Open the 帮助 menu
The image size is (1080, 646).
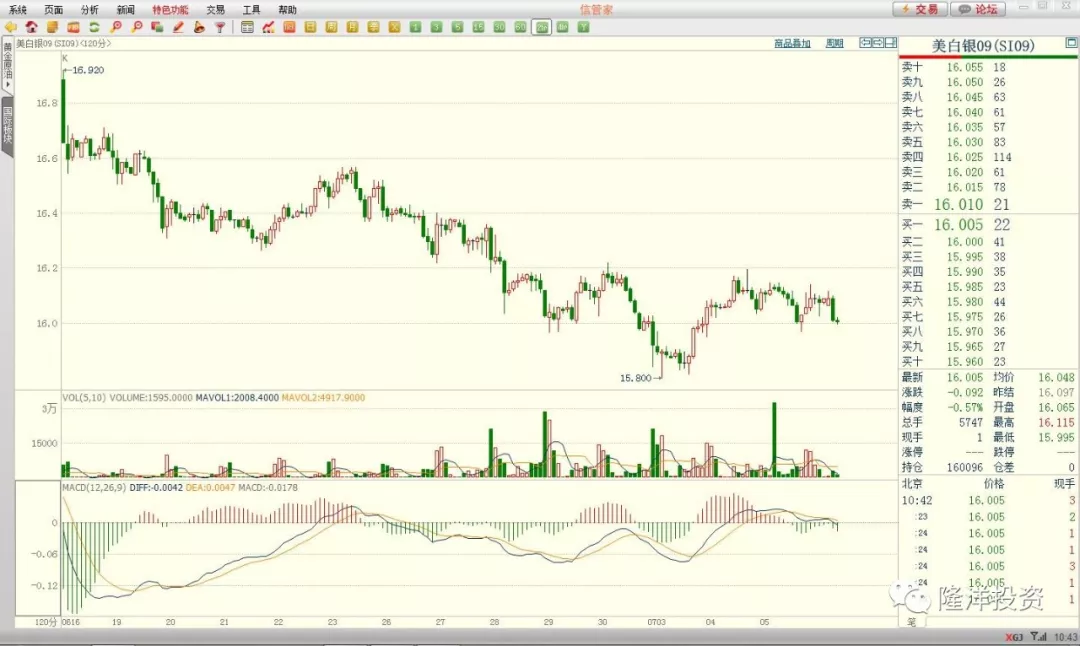pyautogui.click(x=287, y=10)
